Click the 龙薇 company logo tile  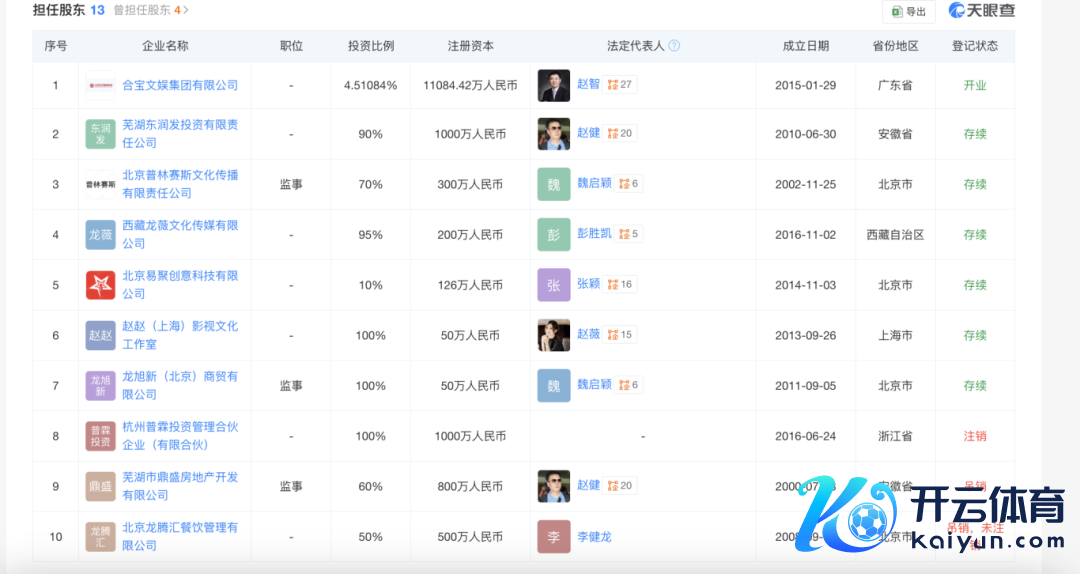pos(101,235)
